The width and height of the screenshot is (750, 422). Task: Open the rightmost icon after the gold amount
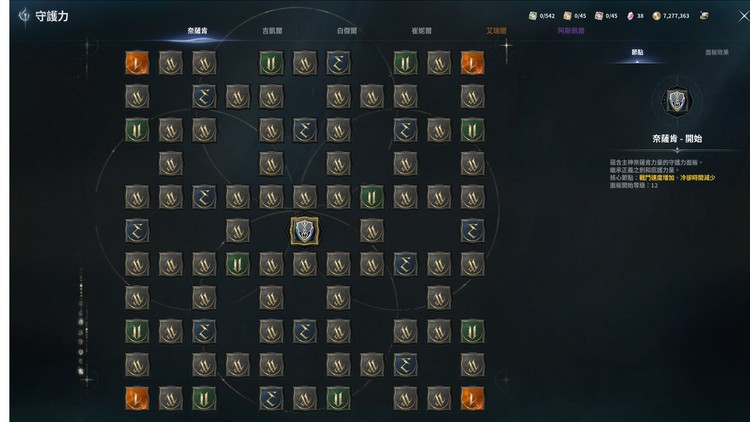point(704,16)
